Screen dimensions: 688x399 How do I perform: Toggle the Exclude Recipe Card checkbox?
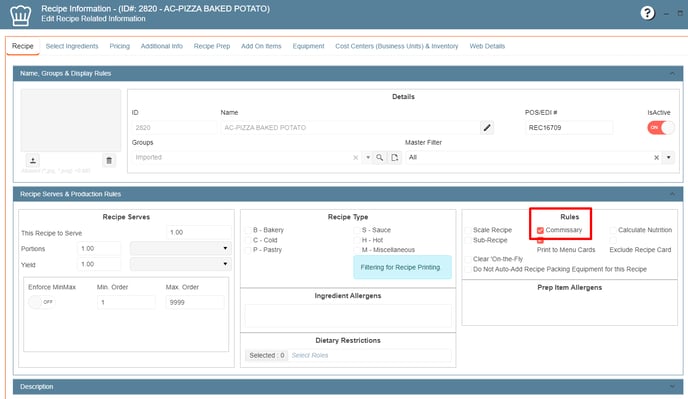tap(613, 240)
